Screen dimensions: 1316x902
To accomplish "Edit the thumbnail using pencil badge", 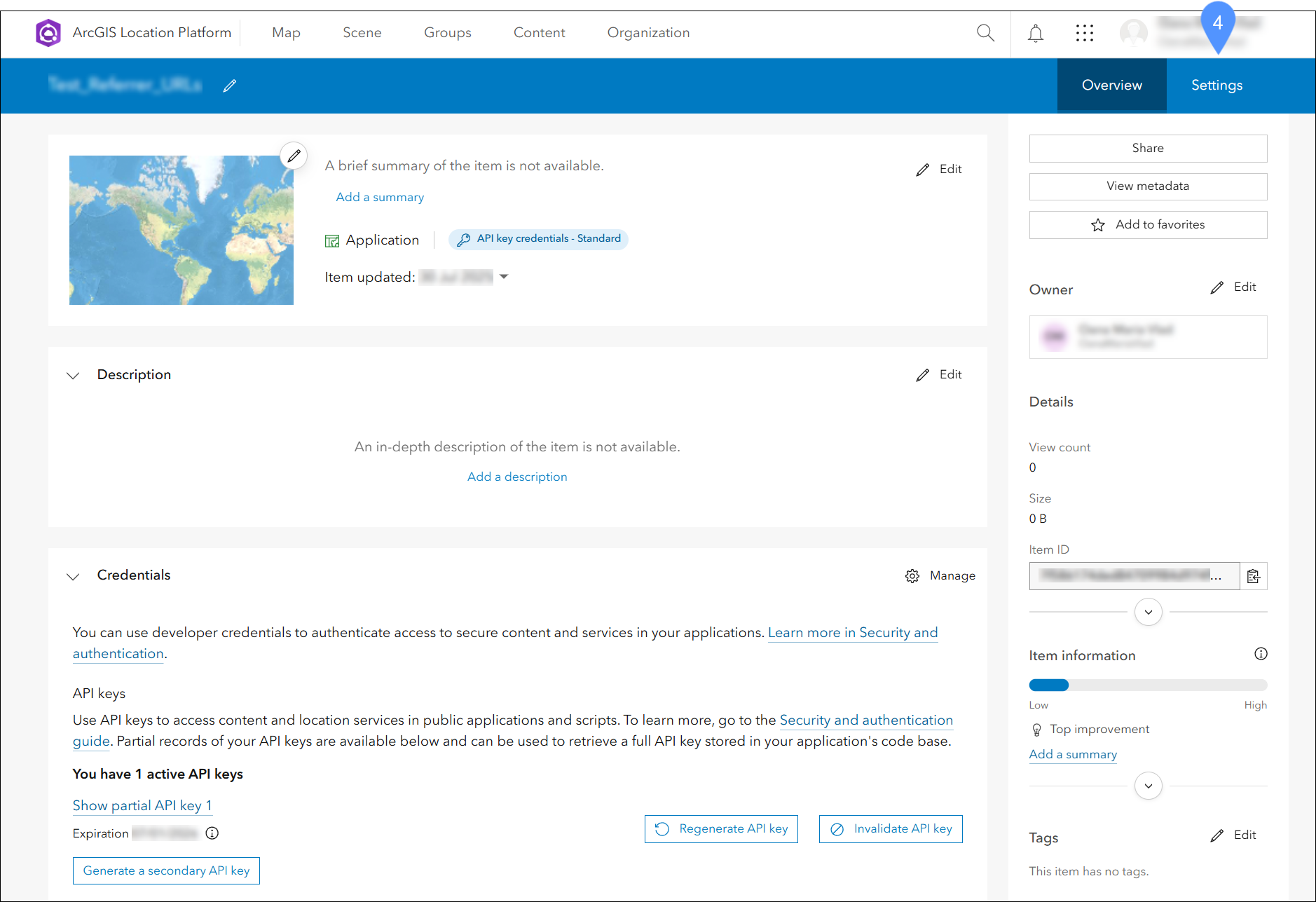I will pos(294,155).
